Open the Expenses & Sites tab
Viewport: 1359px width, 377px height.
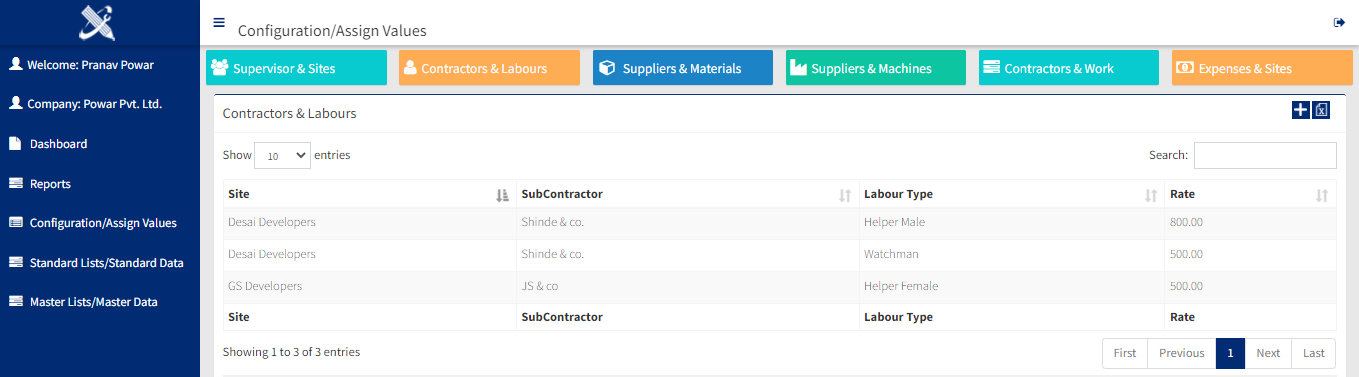click(1262, 68)
